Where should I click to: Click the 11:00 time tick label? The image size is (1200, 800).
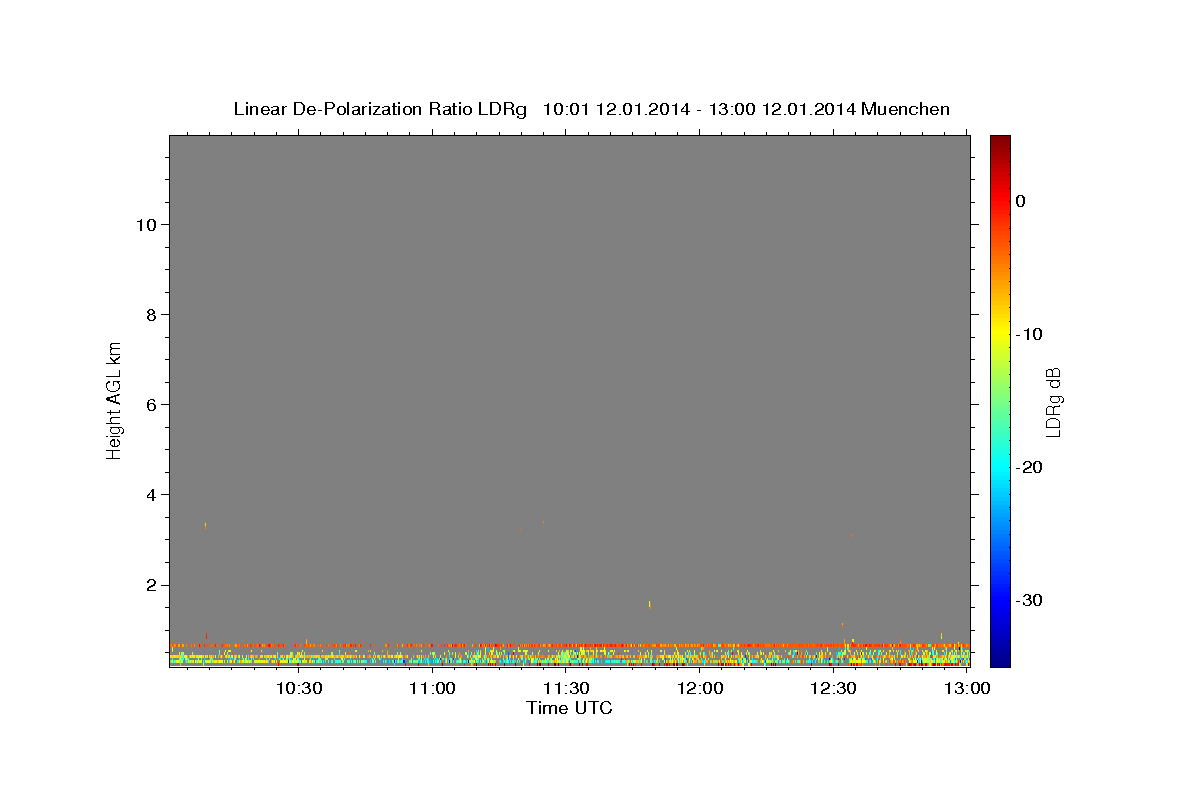click(432, 688)
